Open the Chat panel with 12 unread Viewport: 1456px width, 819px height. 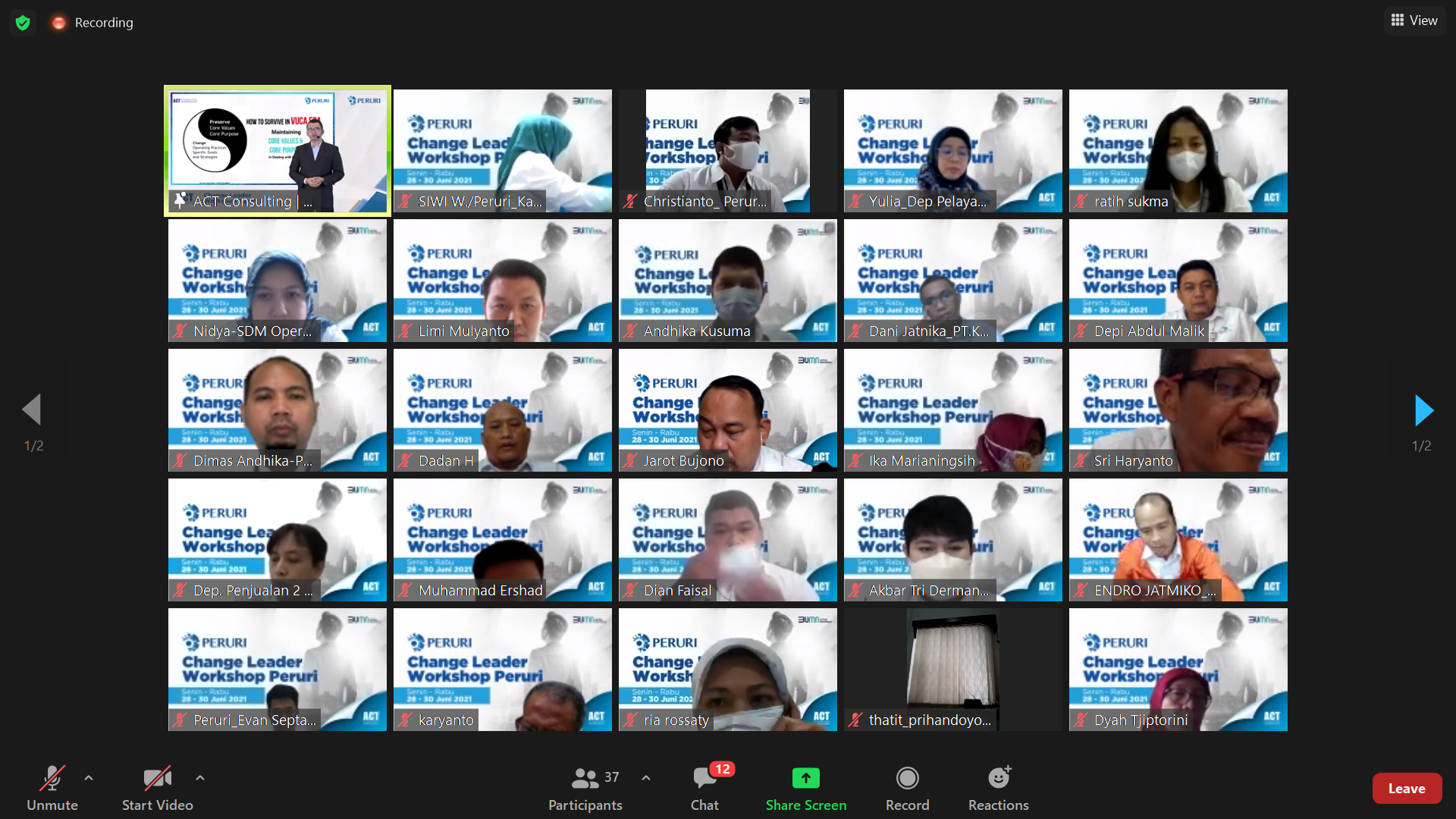704,778
